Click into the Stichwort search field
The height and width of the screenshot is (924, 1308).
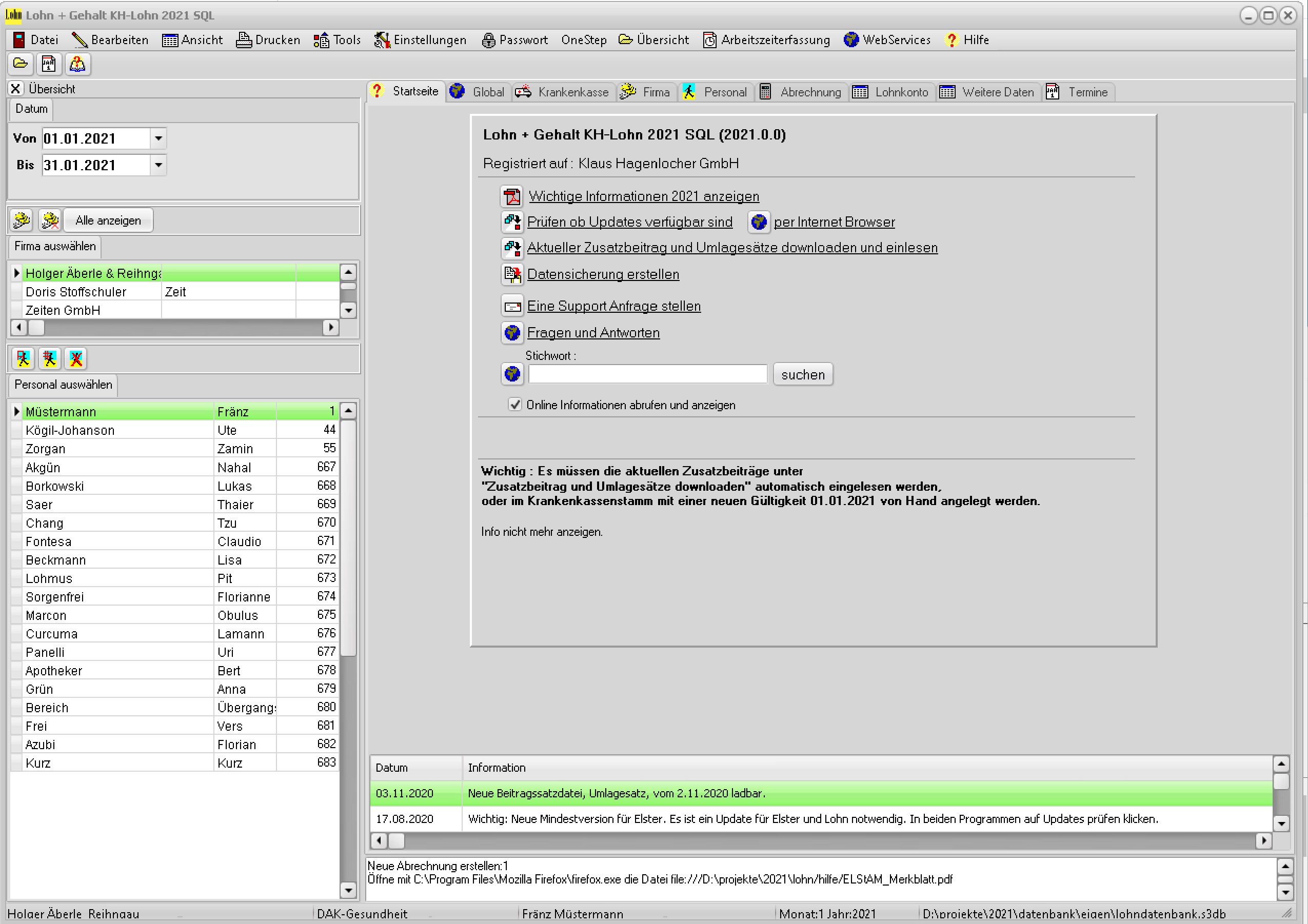coord(648,374)
